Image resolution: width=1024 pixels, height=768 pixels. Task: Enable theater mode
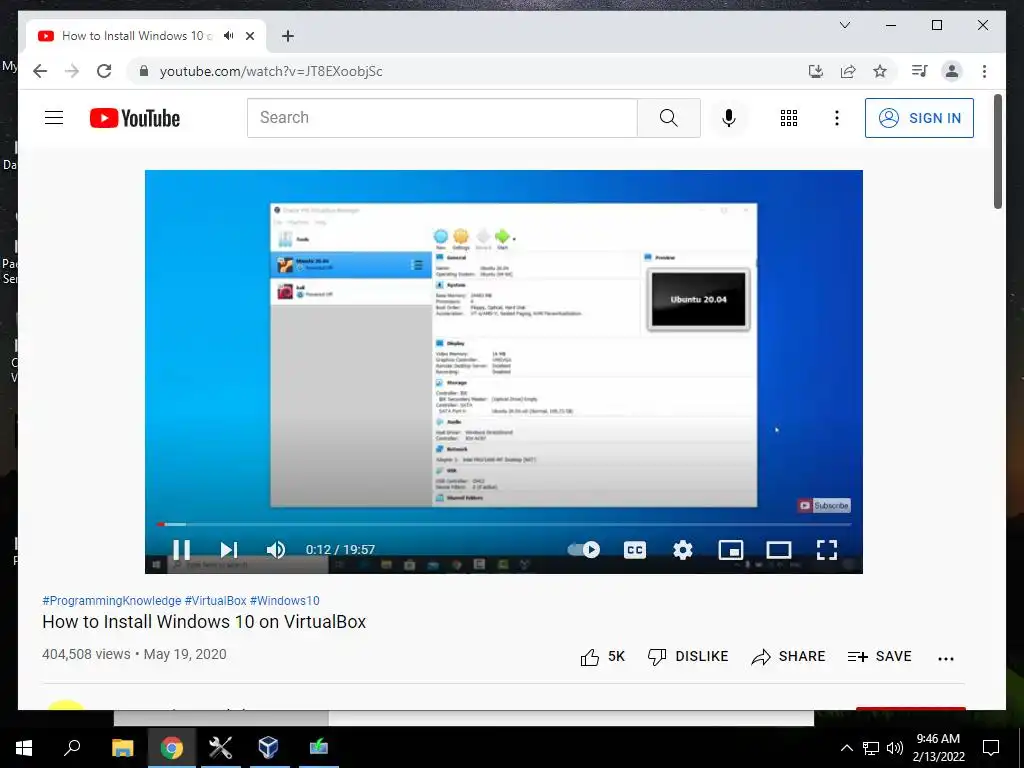[778, 550]
